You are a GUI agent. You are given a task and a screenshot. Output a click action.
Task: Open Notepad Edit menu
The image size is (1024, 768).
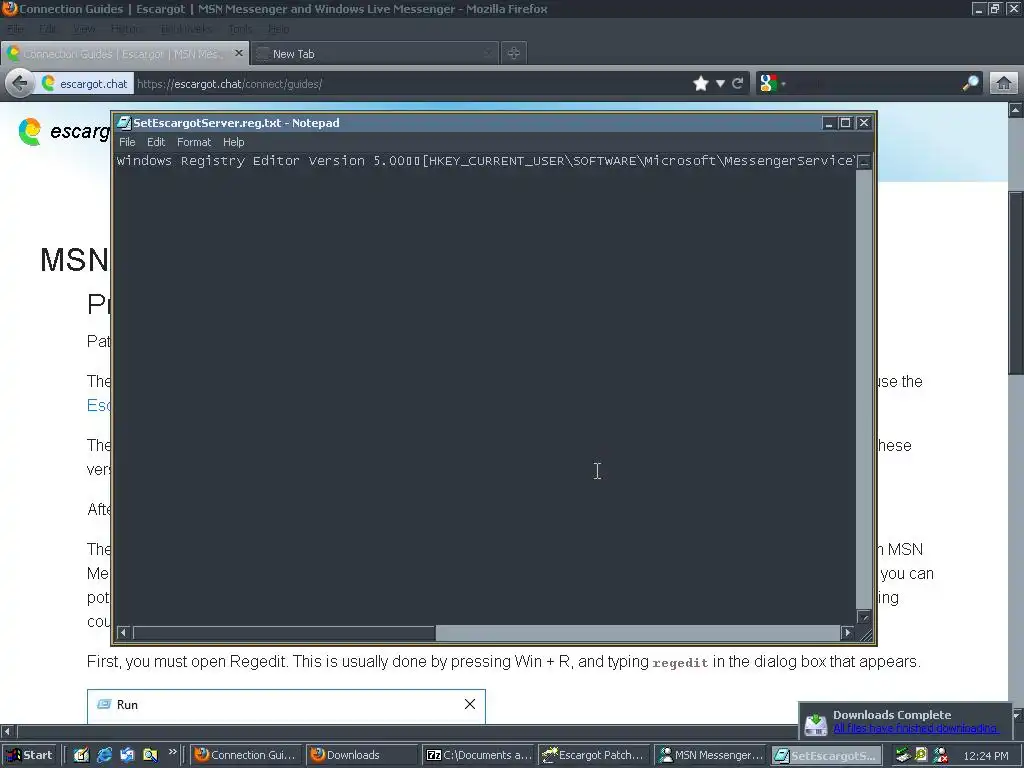(x=155, y=142)
